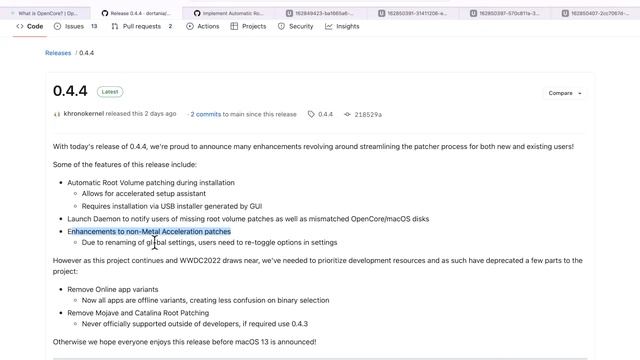Screen dimensions: 640x360
Task: Click the Issues circle icon
Action: [58, 26]
